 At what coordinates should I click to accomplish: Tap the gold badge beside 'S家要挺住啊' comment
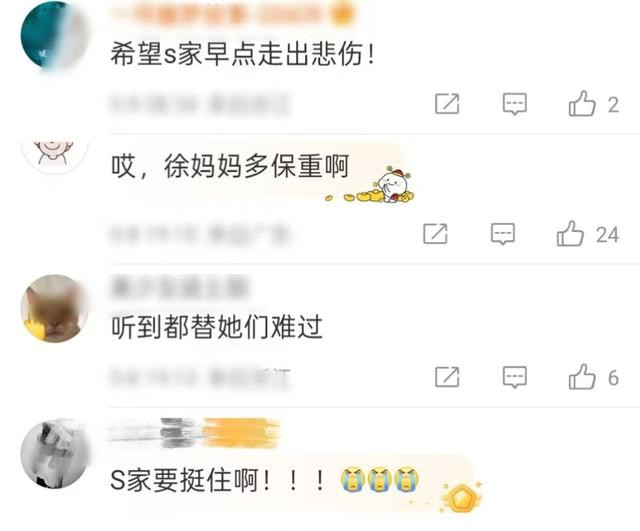[462, 498]
